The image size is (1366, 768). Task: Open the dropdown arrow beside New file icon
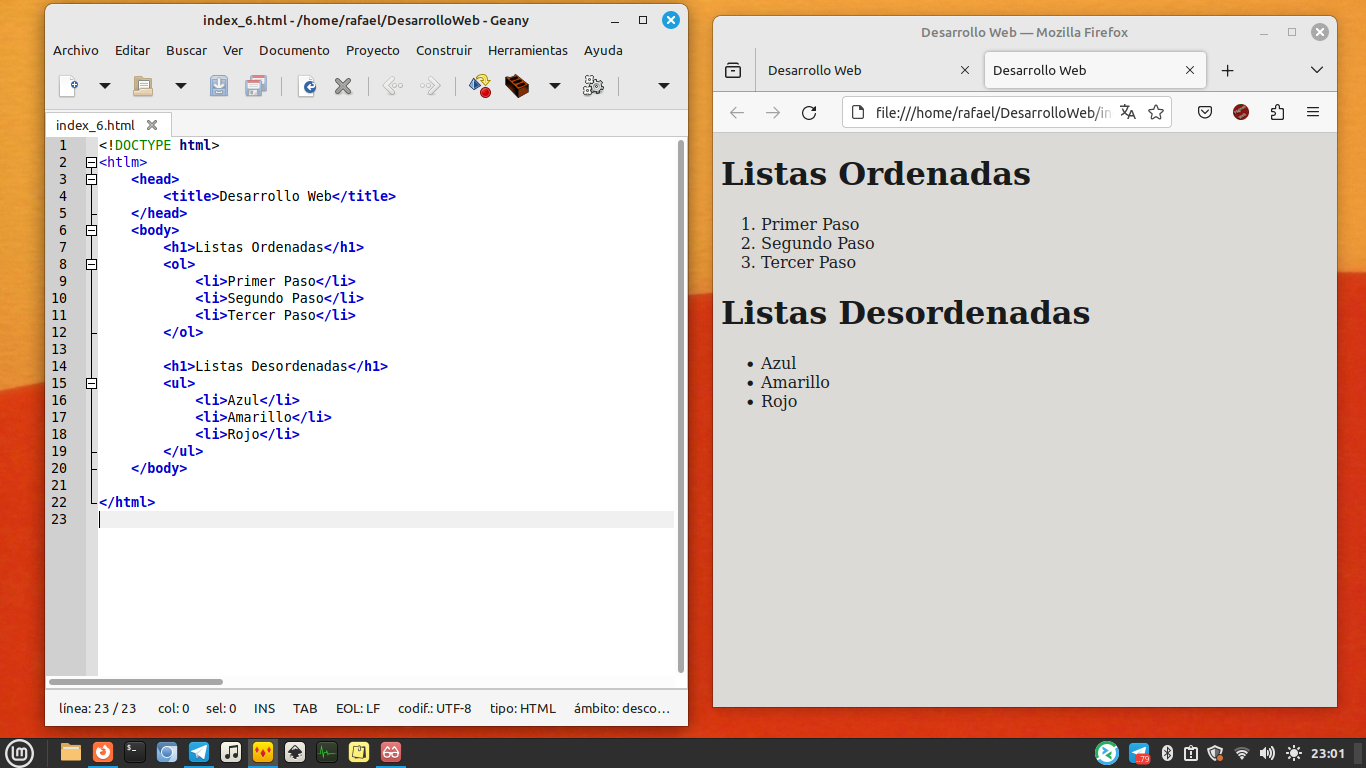point(105,86)
